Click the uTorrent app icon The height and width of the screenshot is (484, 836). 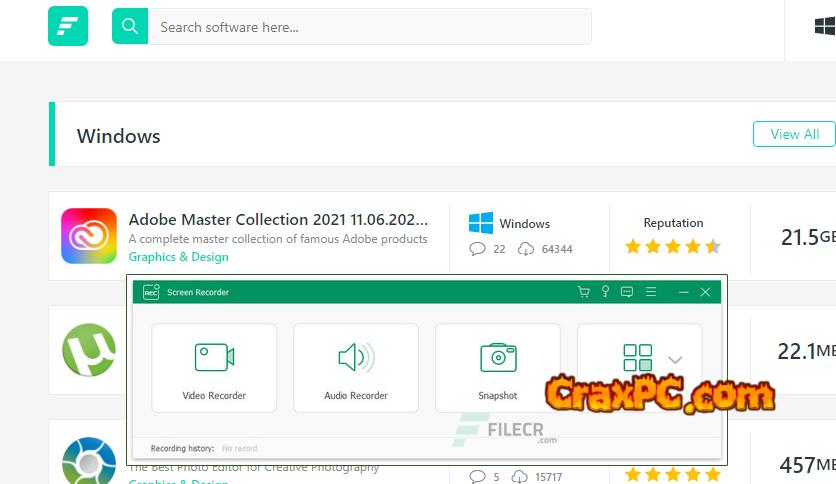coord(89,351)
